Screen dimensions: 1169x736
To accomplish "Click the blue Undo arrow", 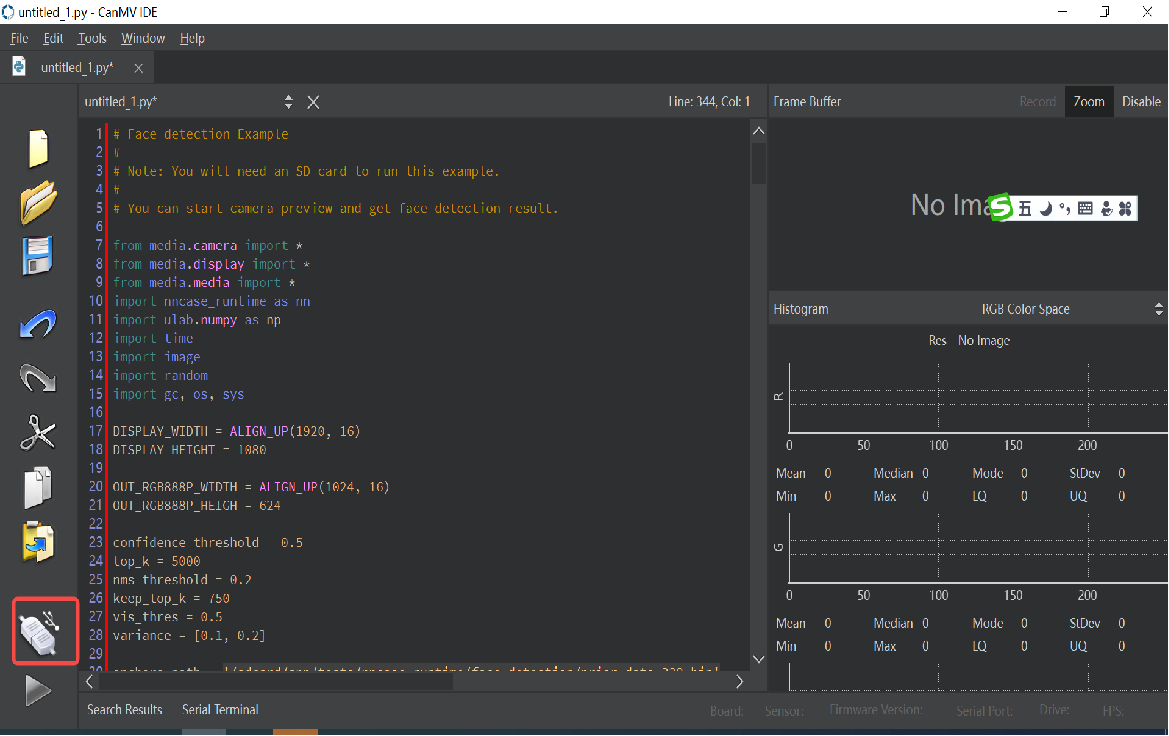I will tap(38, 324).
